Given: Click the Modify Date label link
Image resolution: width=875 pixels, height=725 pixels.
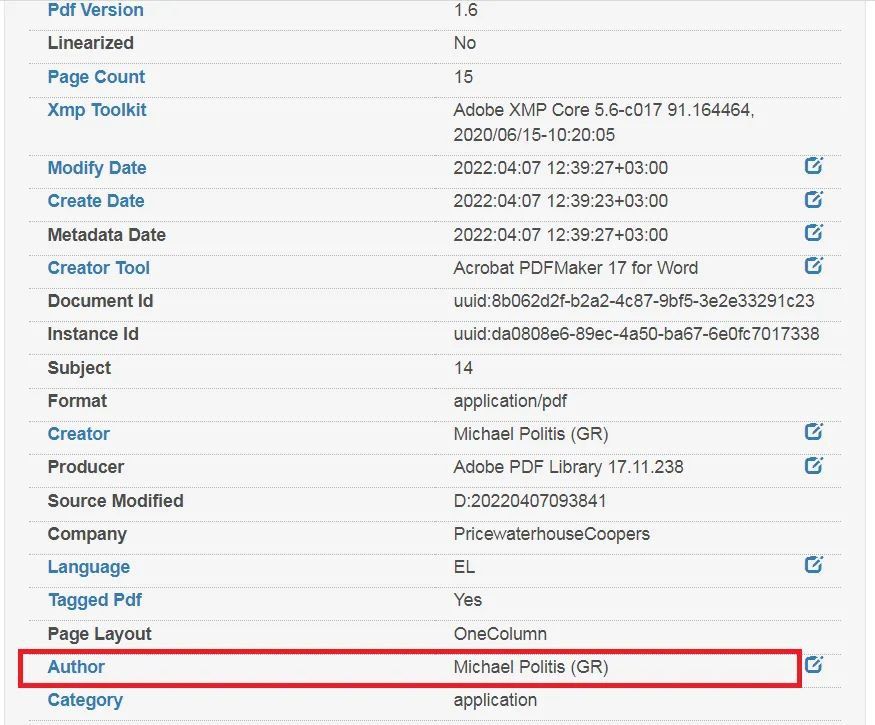Looking at the screenshot, I should 97,168.
